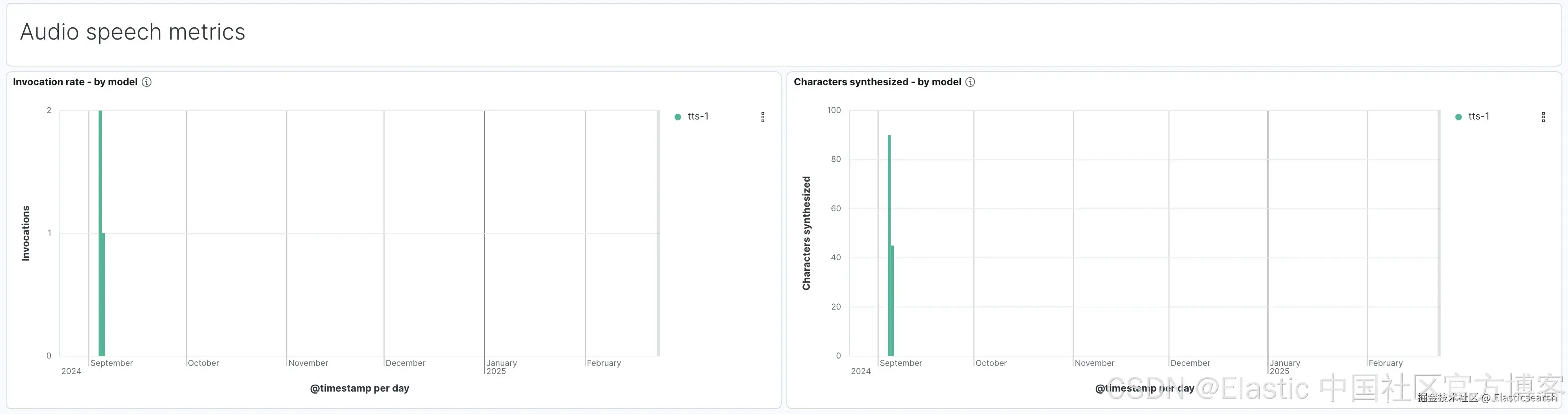The width and height of the screenshot is (1568, 414).
Task: Click info icon beside Invocation rate title
Action: click(x=147, y=82)
